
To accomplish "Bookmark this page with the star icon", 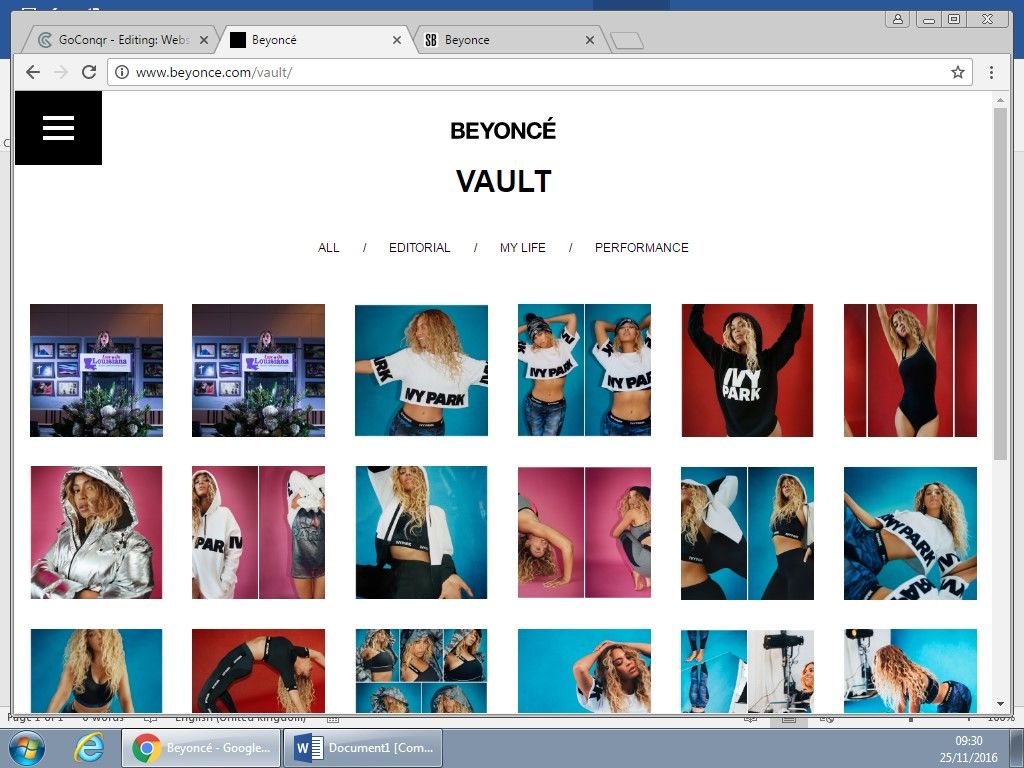I will (x=957, y=72).
